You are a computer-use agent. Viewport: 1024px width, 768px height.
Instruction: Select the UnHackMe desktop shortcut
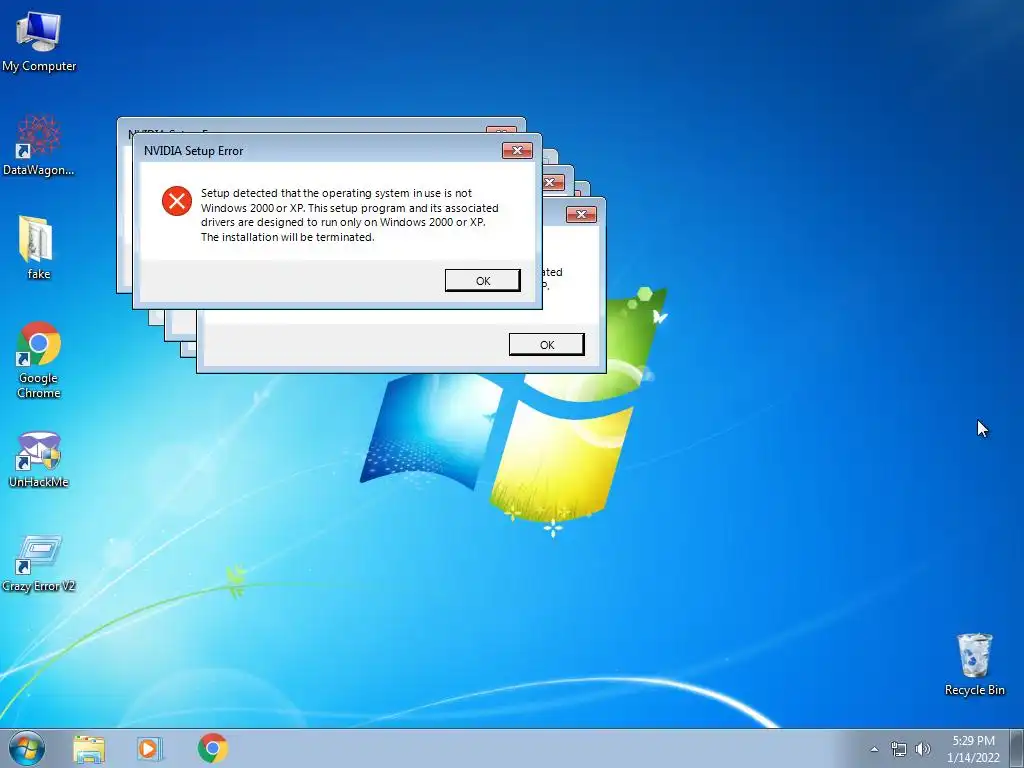coord(39,458)
